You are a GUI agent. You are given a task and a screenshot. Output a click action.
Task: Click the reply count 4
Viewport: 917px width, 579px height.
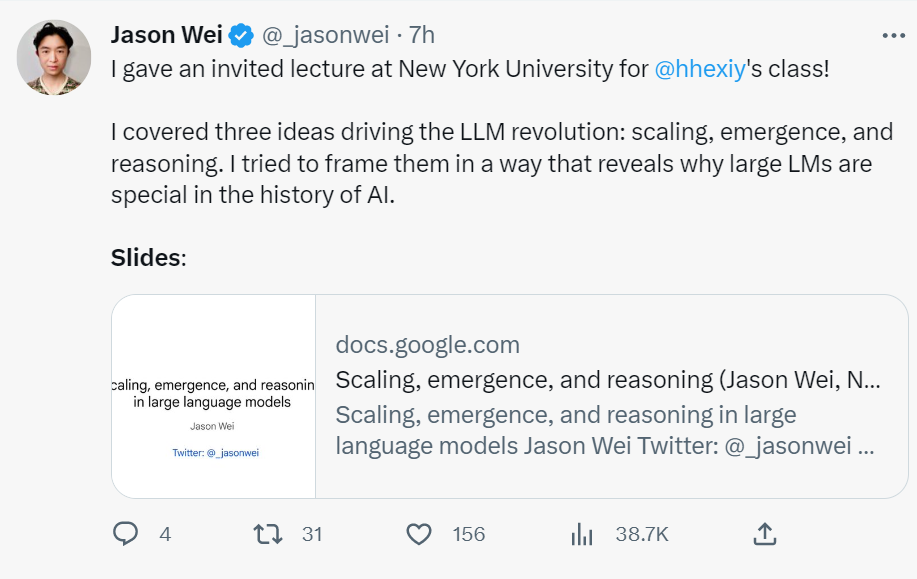(165, 534)
